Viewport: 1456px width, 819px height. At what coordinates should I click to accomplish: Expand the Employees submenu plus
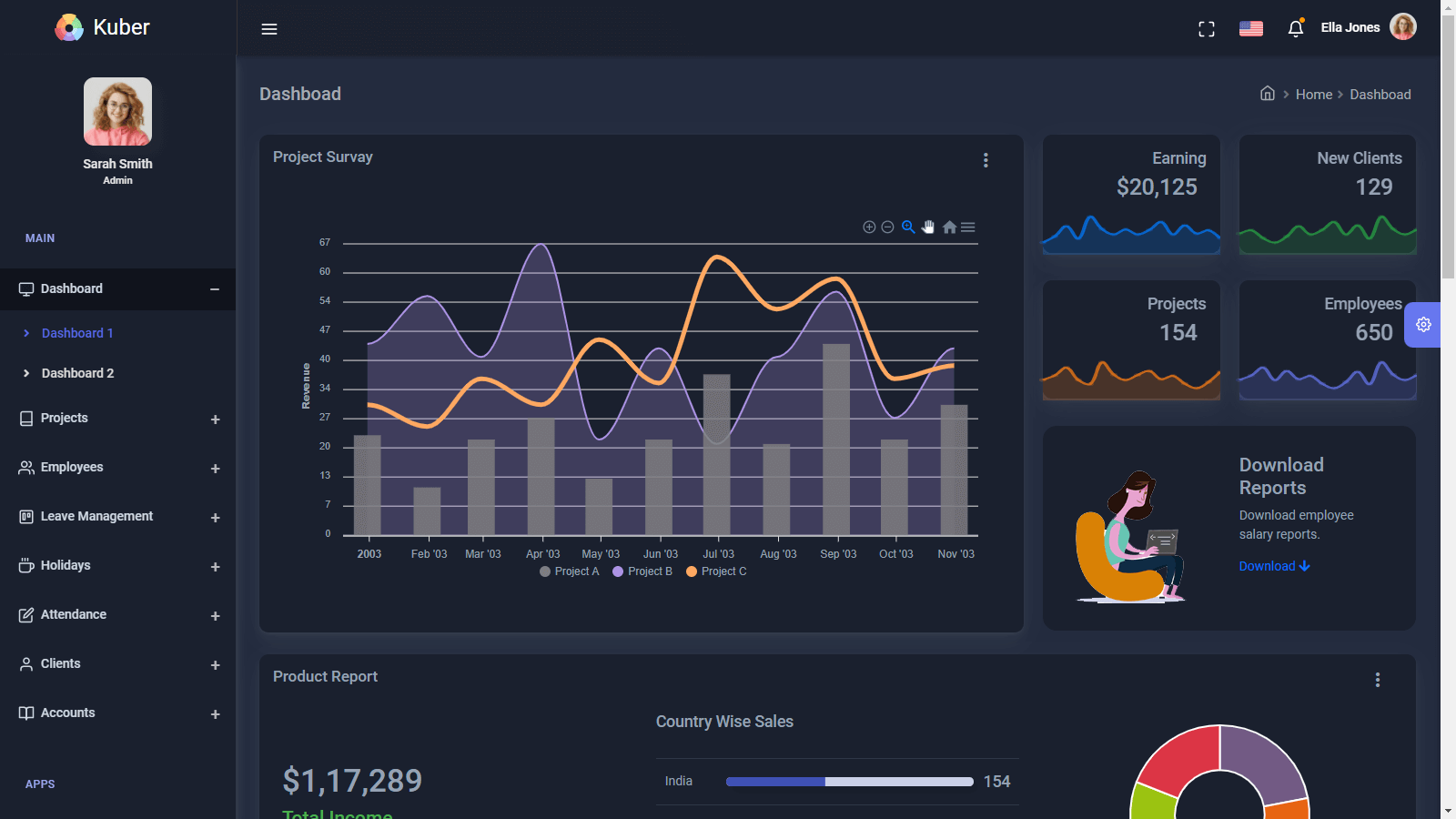coord(216,469)
